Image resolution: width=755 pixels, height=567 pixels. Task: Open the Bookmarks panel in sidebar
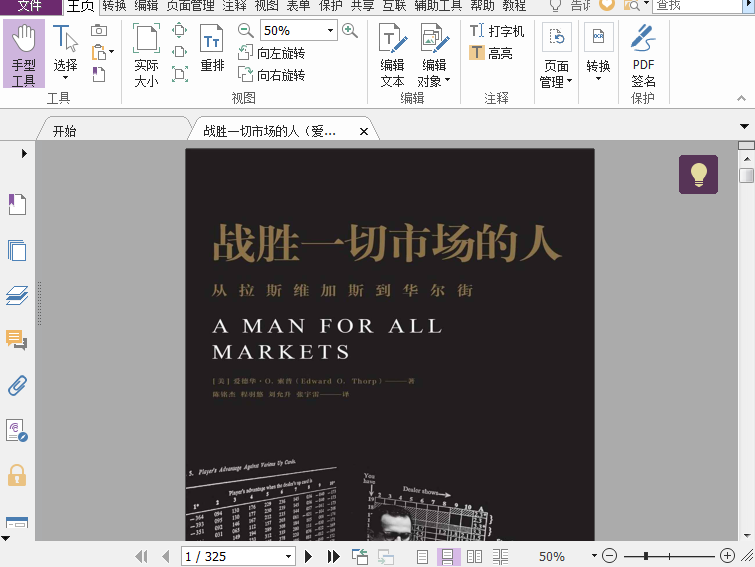(17, 205)
